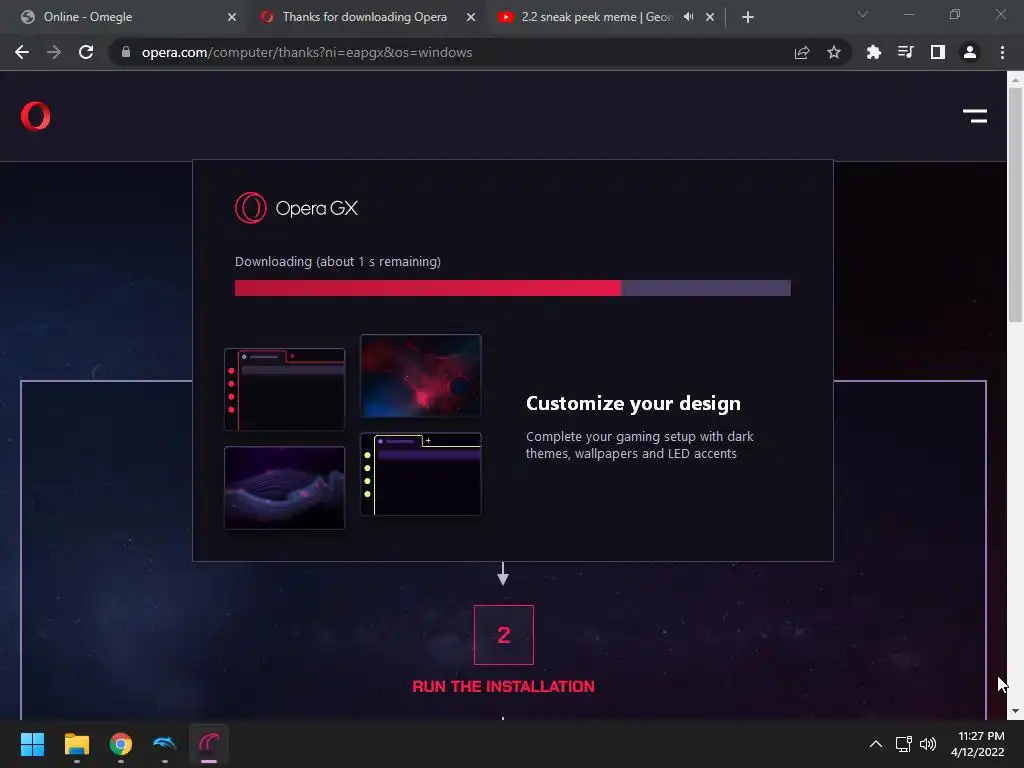This screenshot has height=768, width=1024.
Task: Click the Downloading status text
Action: 338,261
